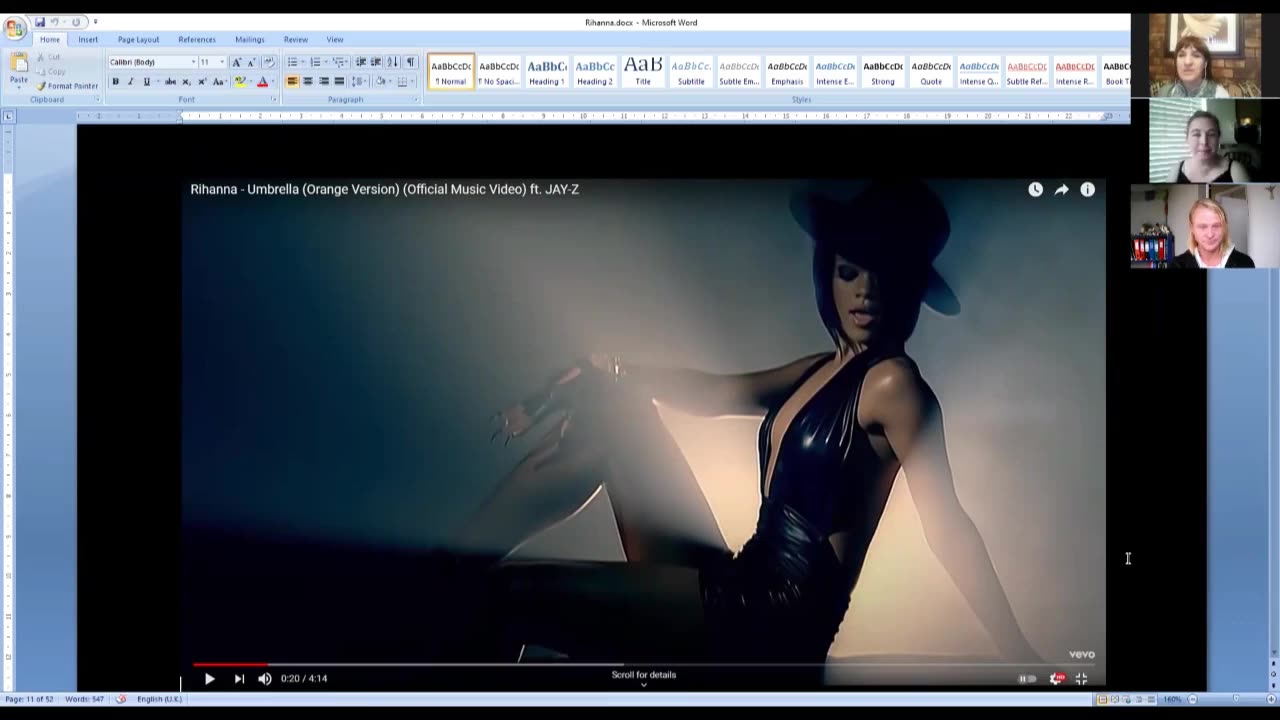Screen dimensions: 1280x720
Task: Toggle underline formatting
Action: (147, 82)
